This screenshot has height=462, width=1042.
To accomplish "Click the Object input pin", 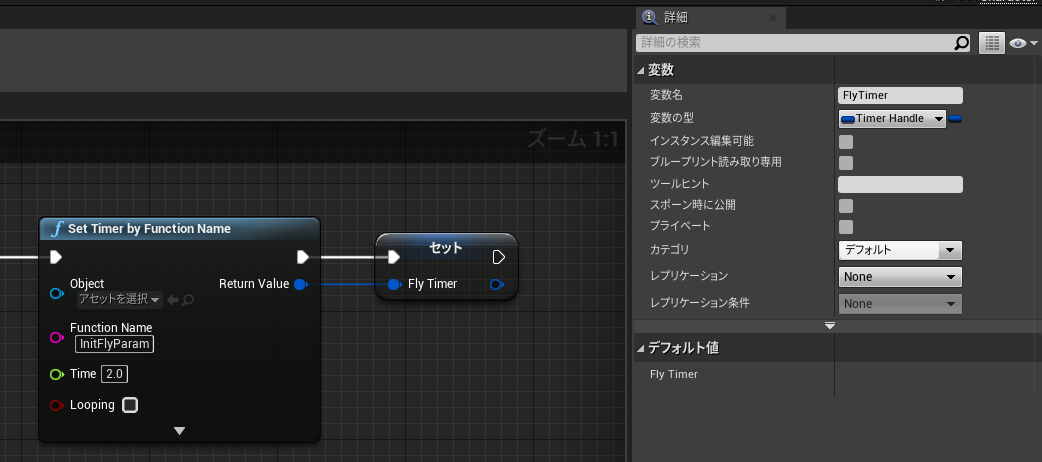I will click(56, 293).
